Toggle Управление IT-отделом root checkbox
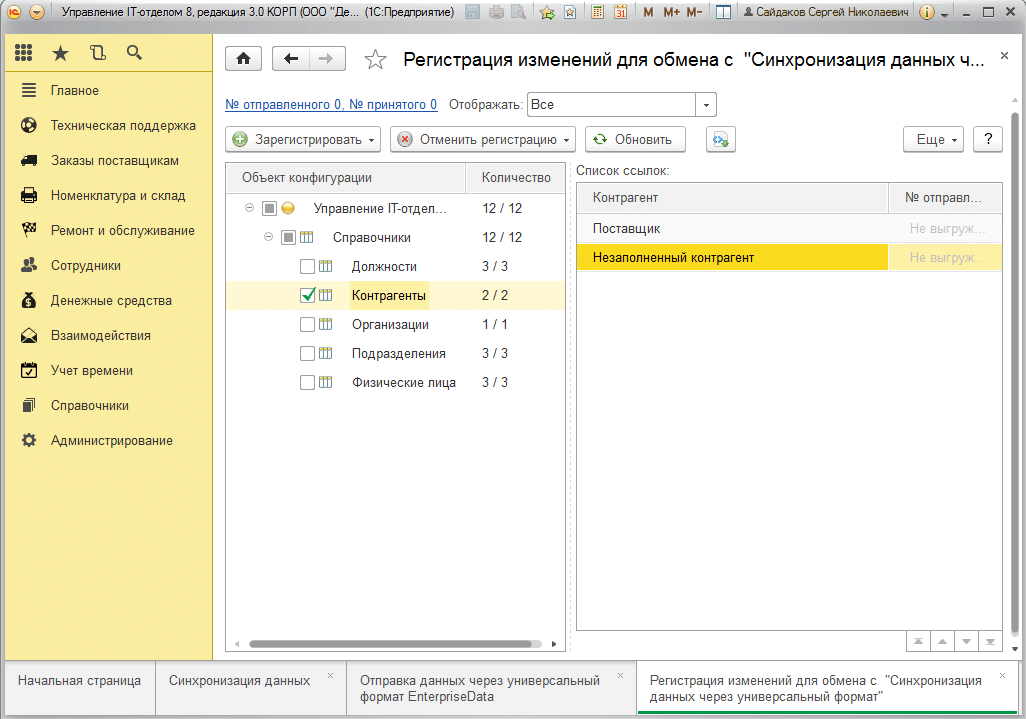Viewport: 1026px width, 719px height. point(270,208)
